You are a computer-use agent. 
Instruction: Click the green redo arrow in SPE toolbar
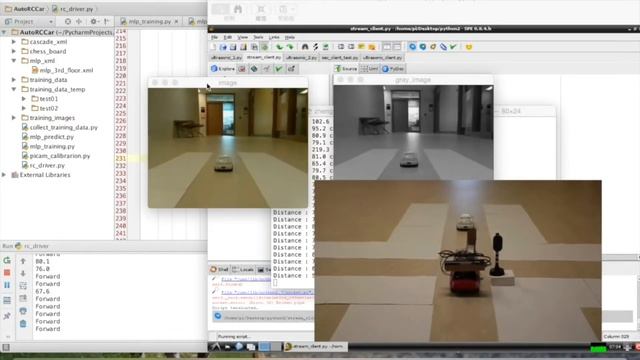coord(290,47)
